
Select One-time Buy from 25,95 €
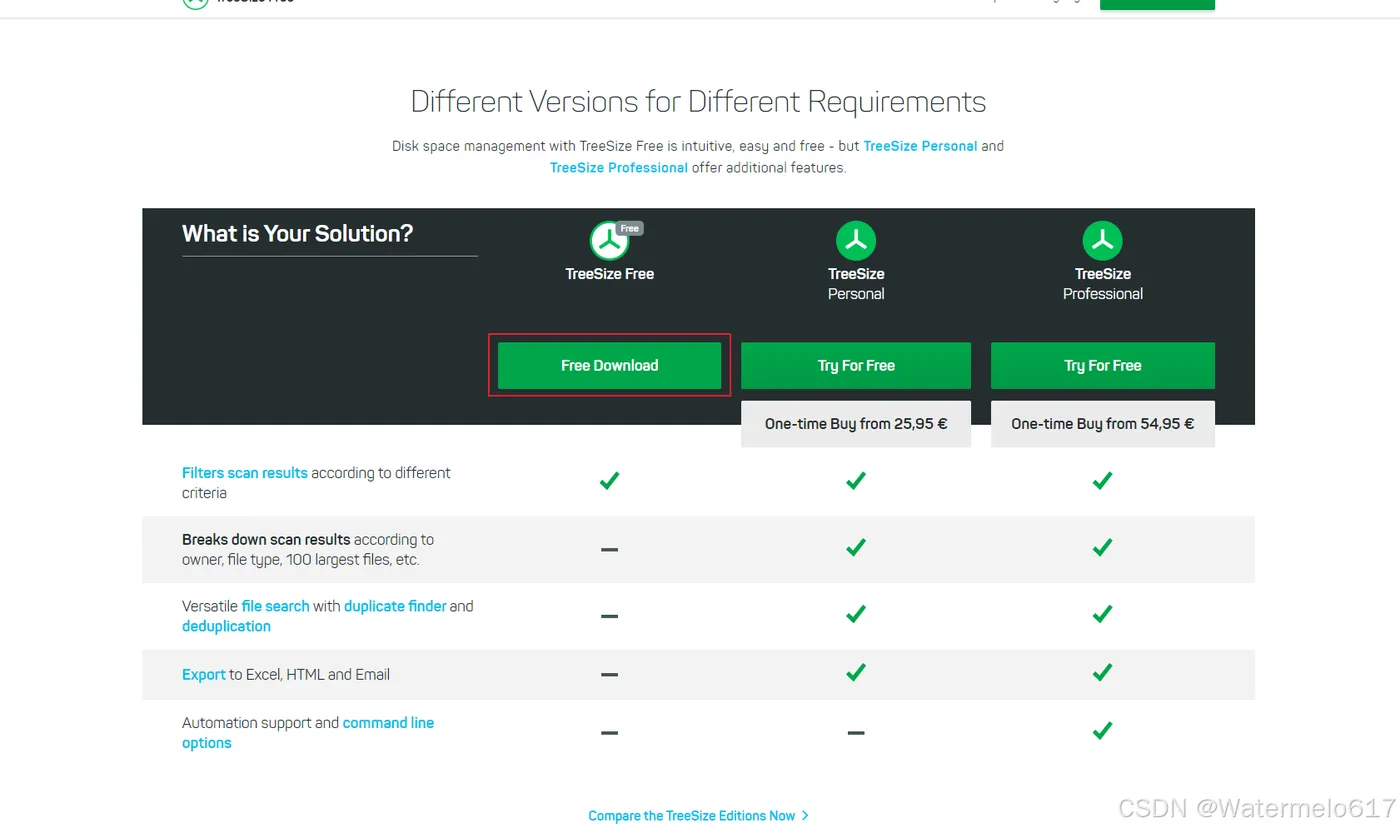click(x=856, y=424)
